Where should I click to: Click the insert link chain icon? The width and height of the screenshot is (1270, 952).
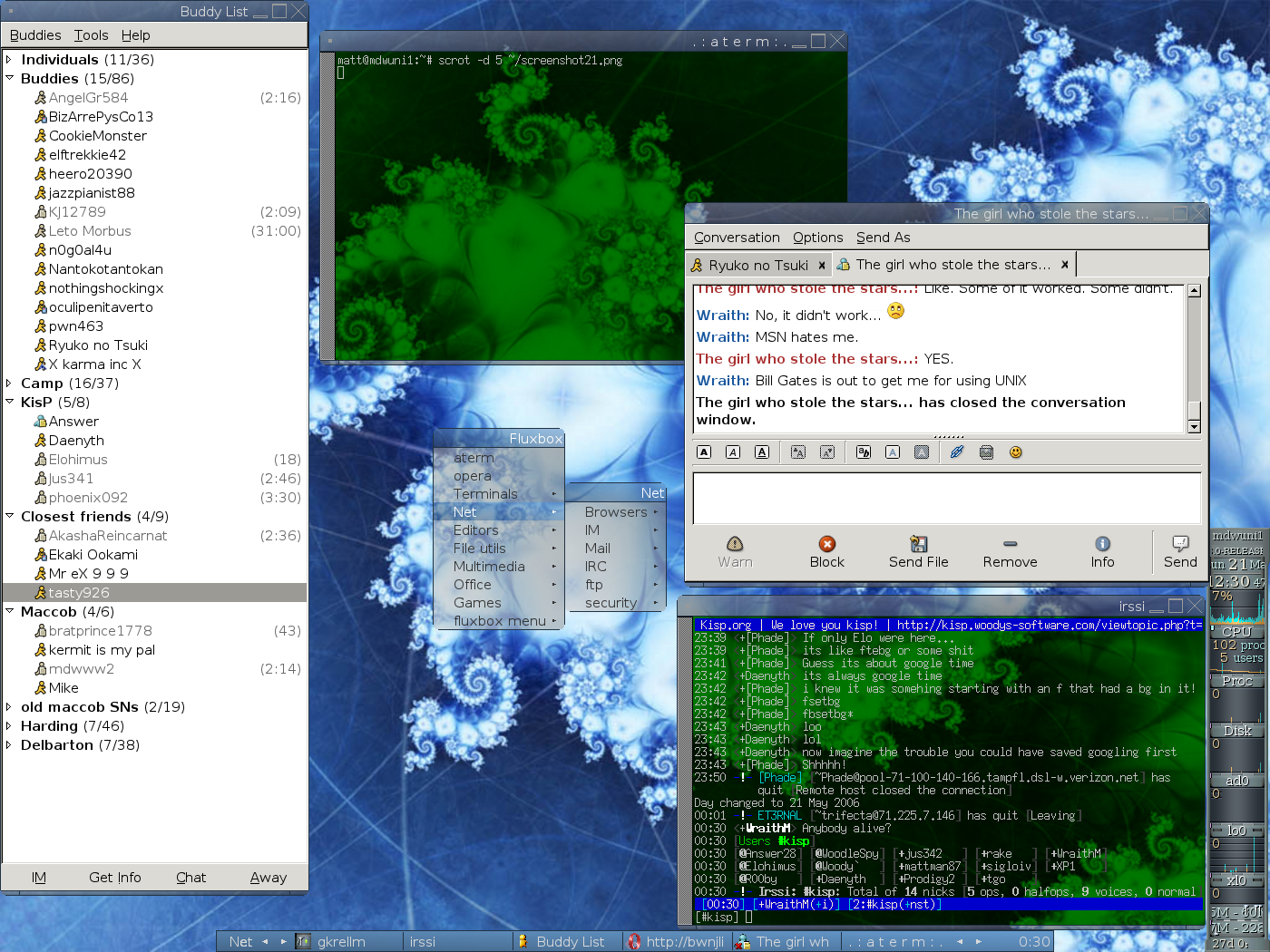956,452
